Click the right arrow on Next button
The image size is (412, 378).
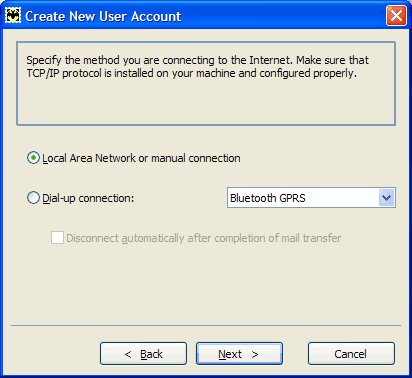click(x=255, y=354)
